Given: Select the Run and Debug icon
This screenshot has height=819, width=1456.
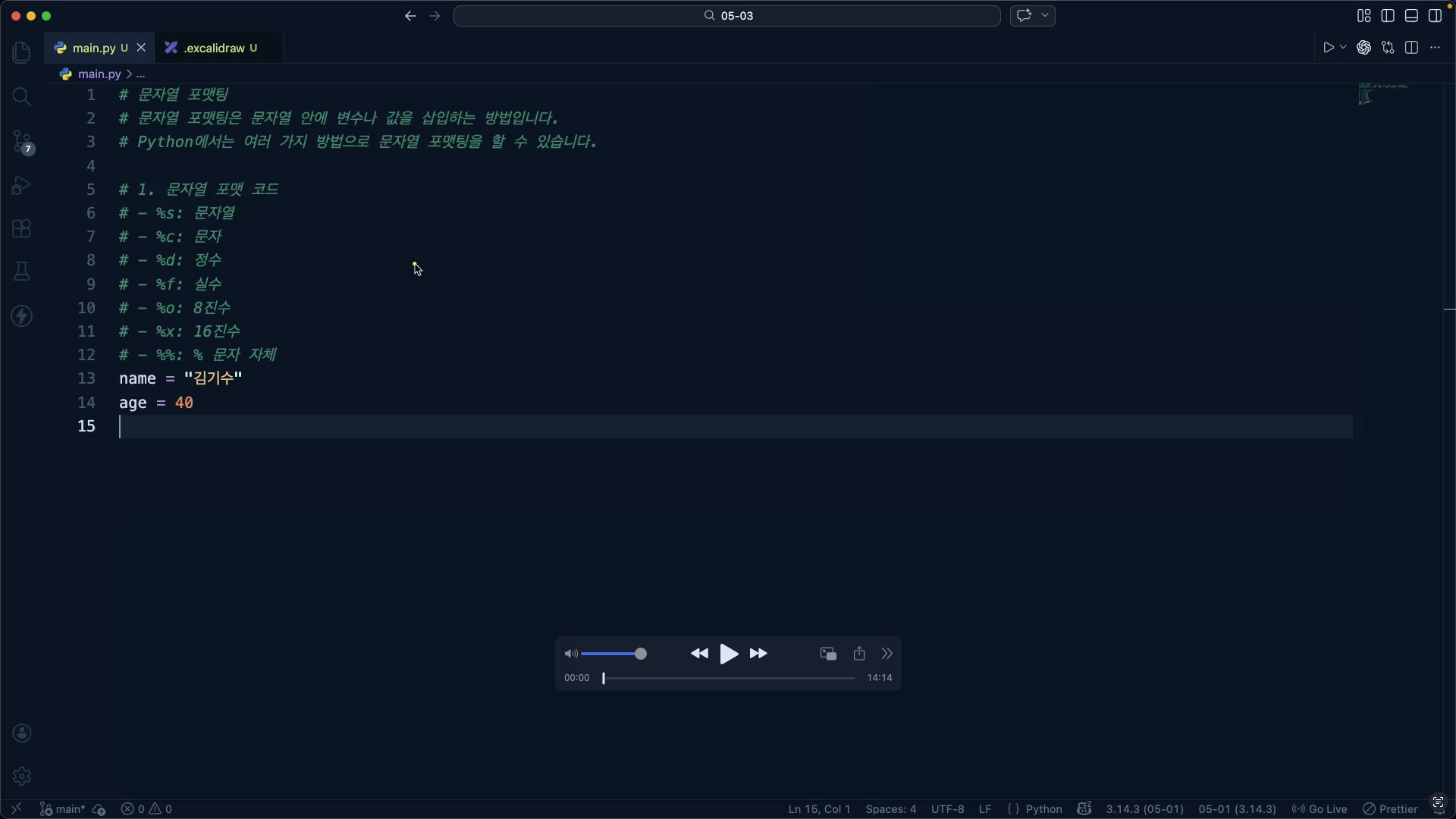Looking at the screenshot, I should pyautogui.click(x=21, y=185).
